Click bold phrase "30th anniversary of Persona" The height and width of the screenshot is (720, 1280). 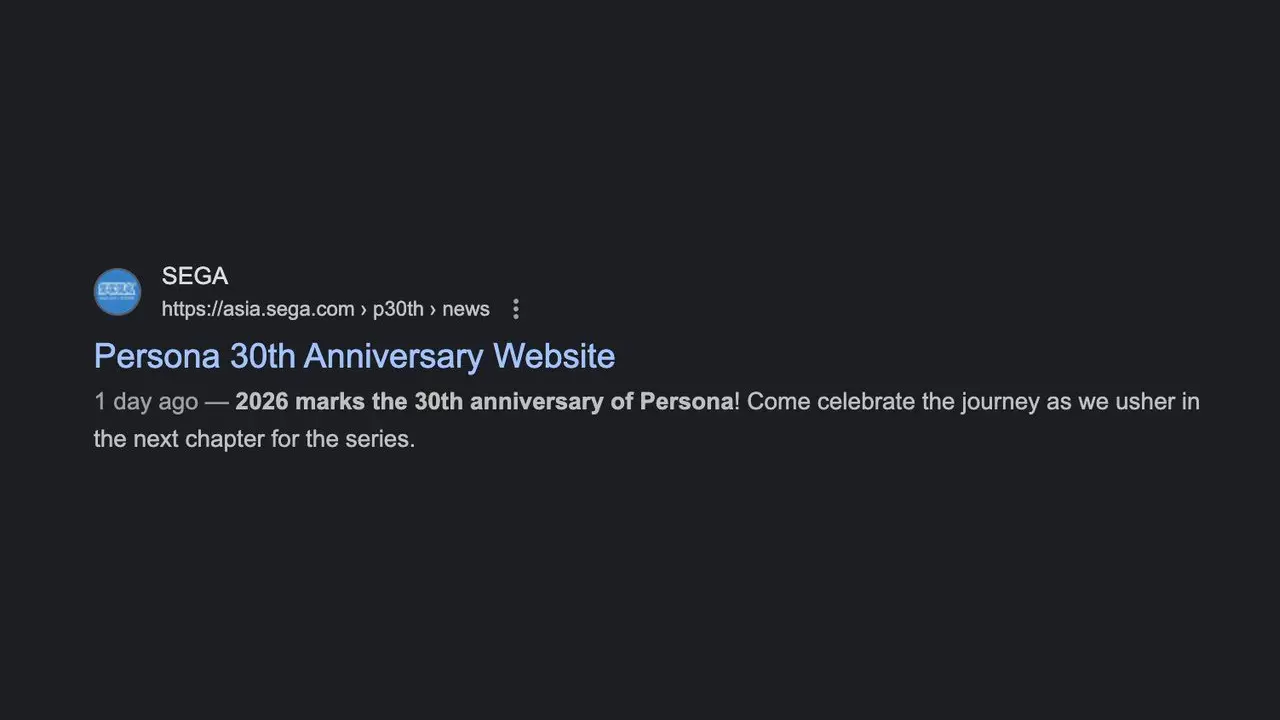[574, 402]
